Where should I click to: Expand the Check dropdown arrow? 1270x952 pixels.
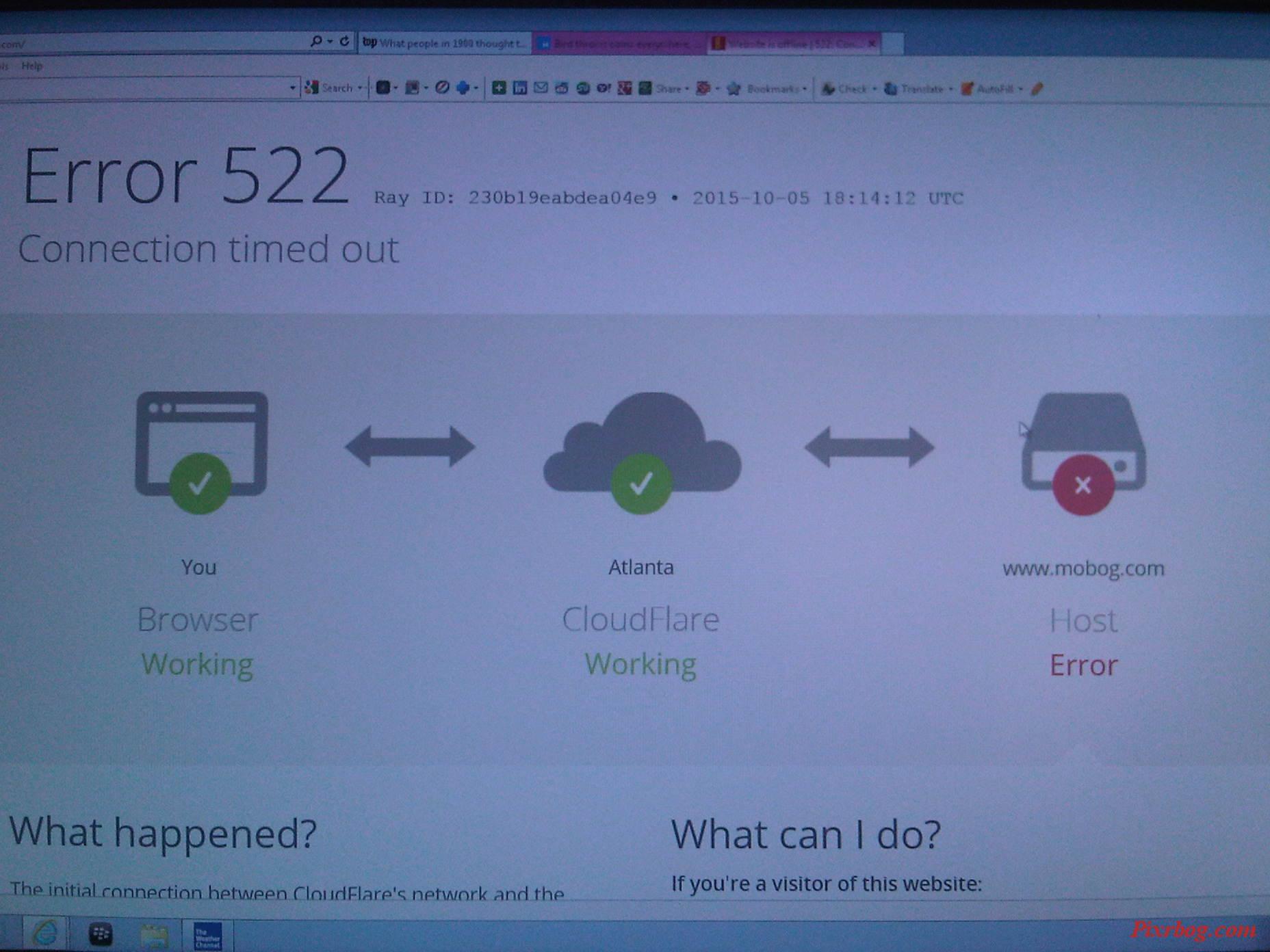coord(874,89)
